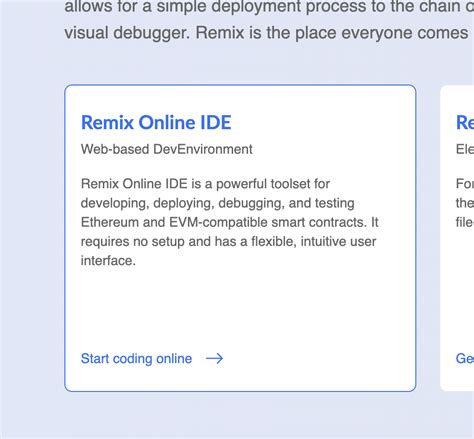Click the text "Ethereum and EVM-compatible smart contracts. It"

(230, 222)
